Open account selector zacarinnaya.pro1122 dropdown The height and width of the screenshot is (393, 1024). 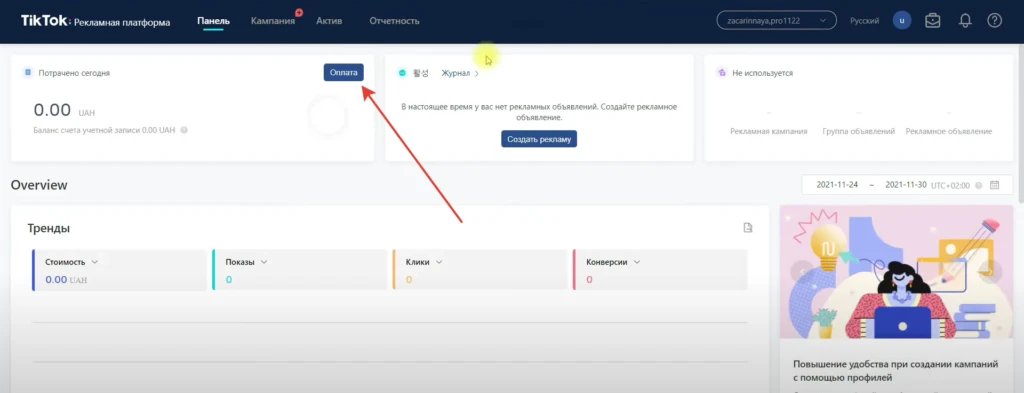pyautogui.click(x=776, y=21)
